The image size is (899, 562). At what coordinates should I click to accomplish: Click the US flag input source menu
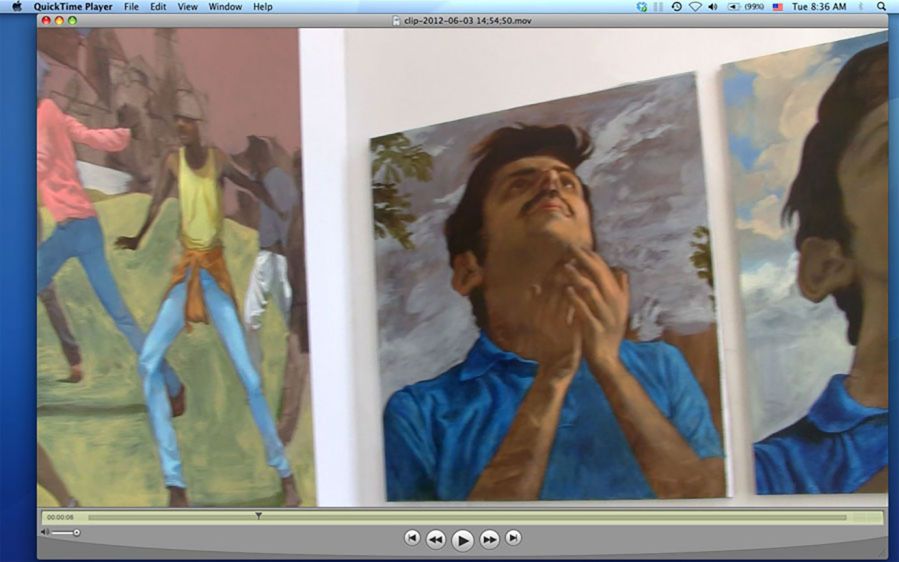[x=777, y=7]
